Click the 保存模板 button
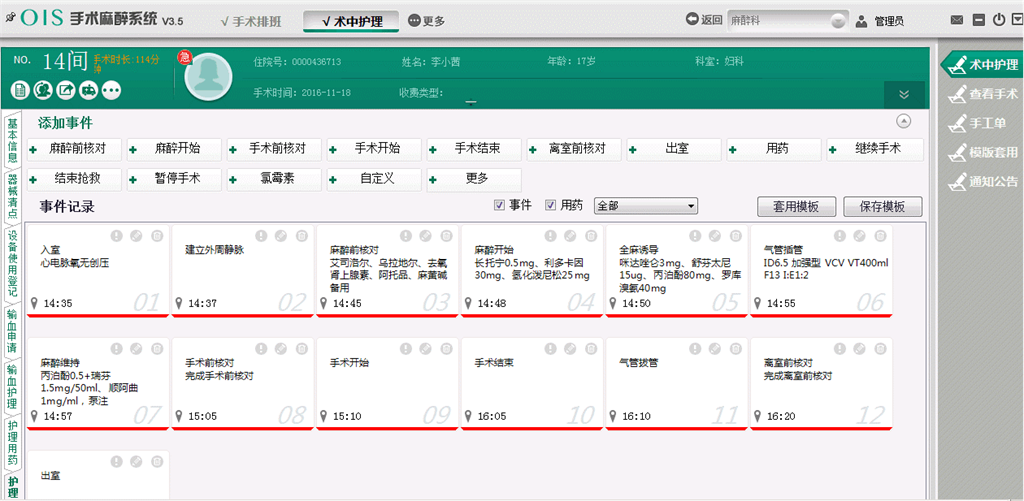1024x501 pixels. click(881, 206)
